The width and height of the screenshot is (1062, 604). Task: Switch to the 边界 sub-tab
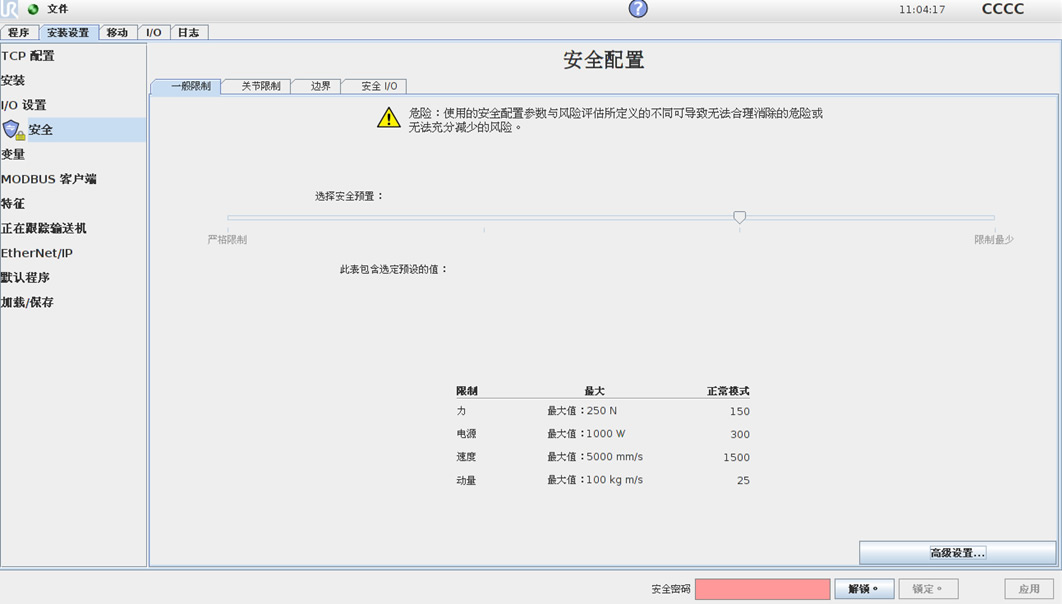[320, 87]
